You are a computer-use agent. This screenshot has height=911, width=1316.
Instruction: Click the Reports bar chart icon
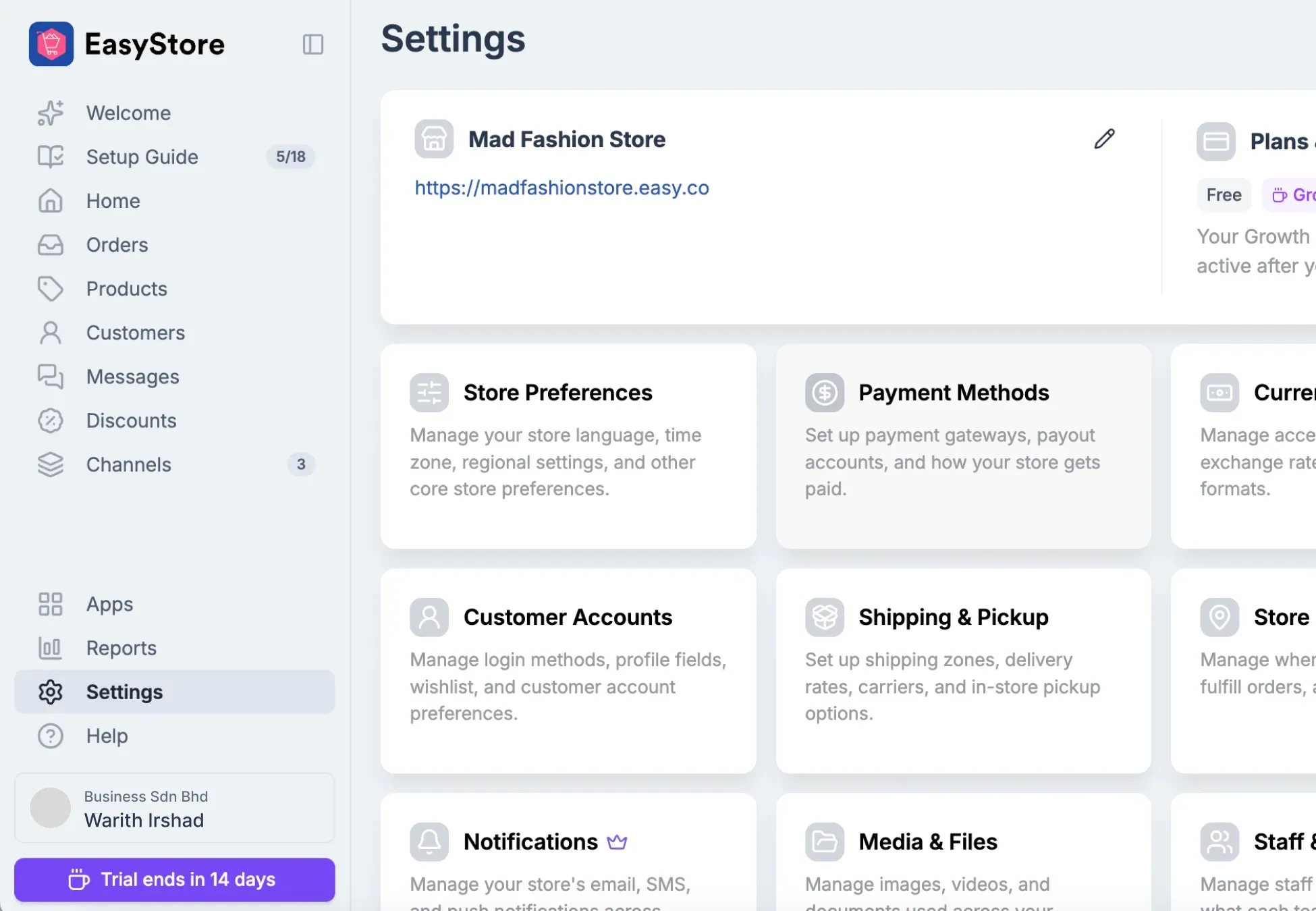click(51, 648)
